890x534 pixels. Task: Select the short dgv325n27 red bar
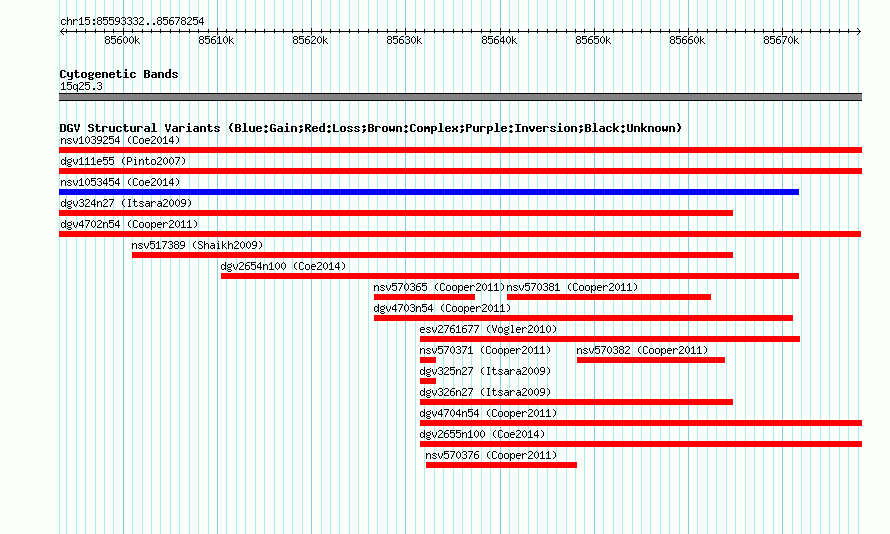click(x=428, y=381)
